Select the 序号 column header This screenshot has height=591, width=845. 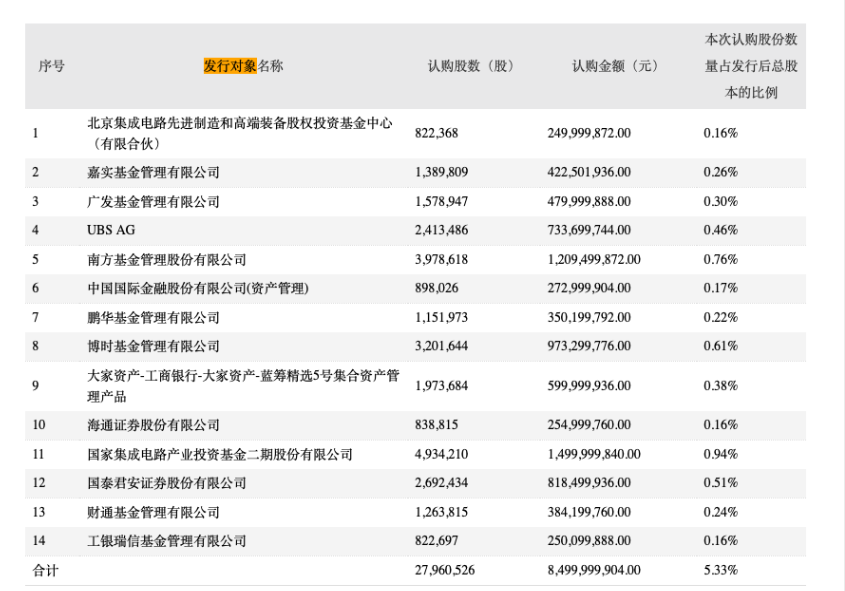[x=52, y=66]
